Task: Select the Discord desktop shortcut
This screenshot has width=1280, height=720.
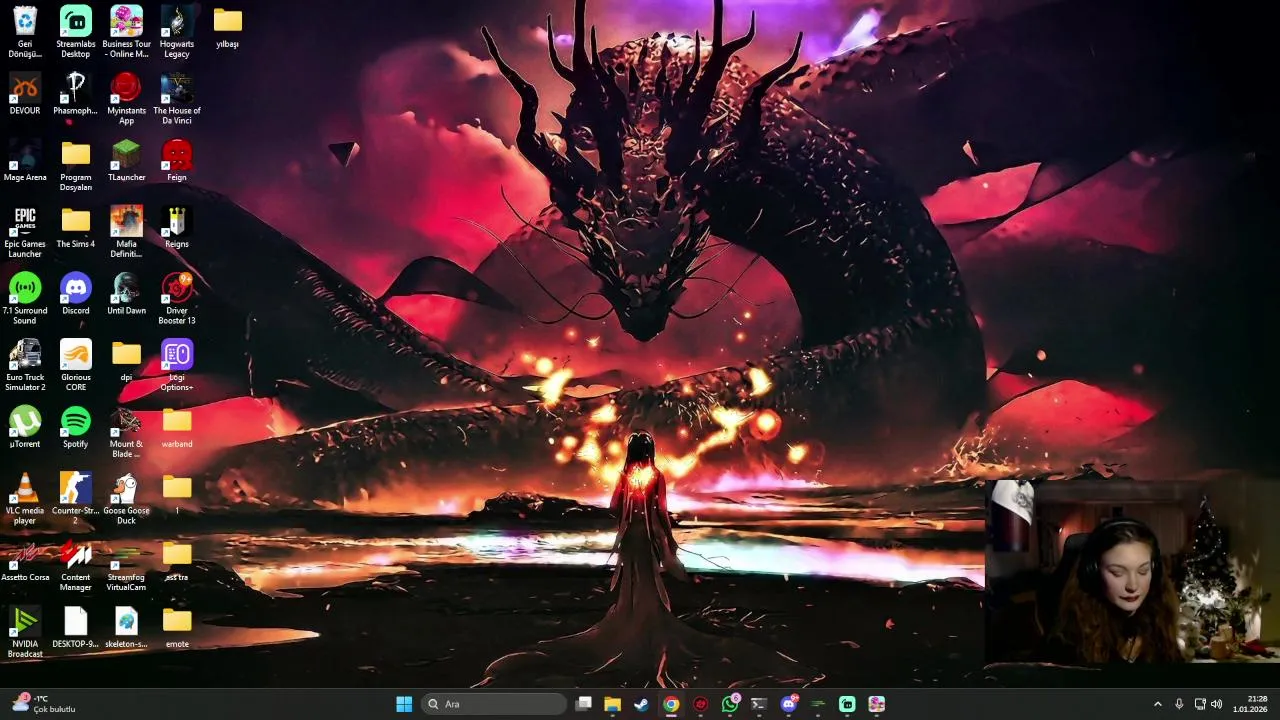Action: [75, 293]
